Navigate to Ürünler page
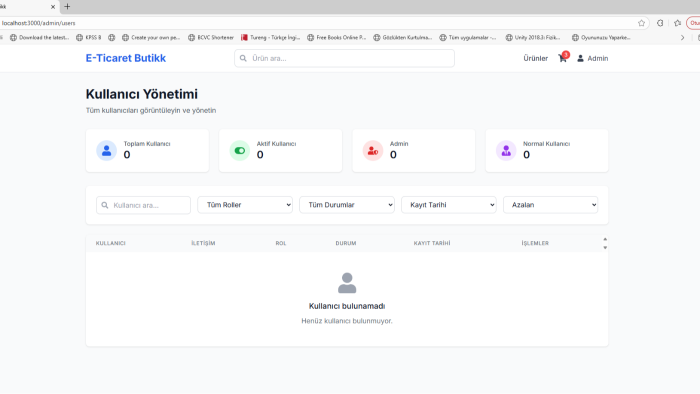The width and height of the screenshot is (700, 394). tap(535, 58)
